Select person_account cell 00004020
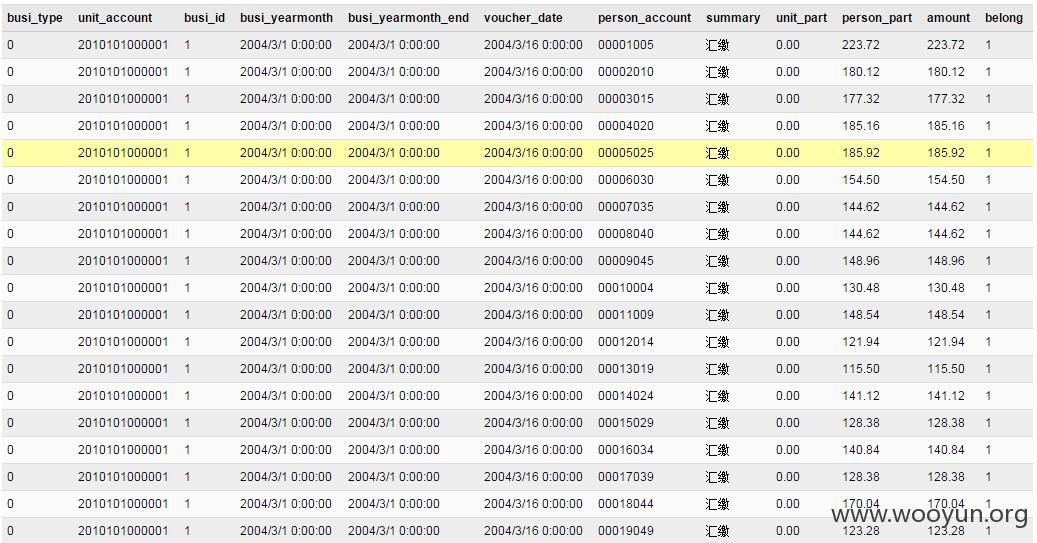Image resolution: width=1037 pixels, height=543 pixels. (626, 126)
